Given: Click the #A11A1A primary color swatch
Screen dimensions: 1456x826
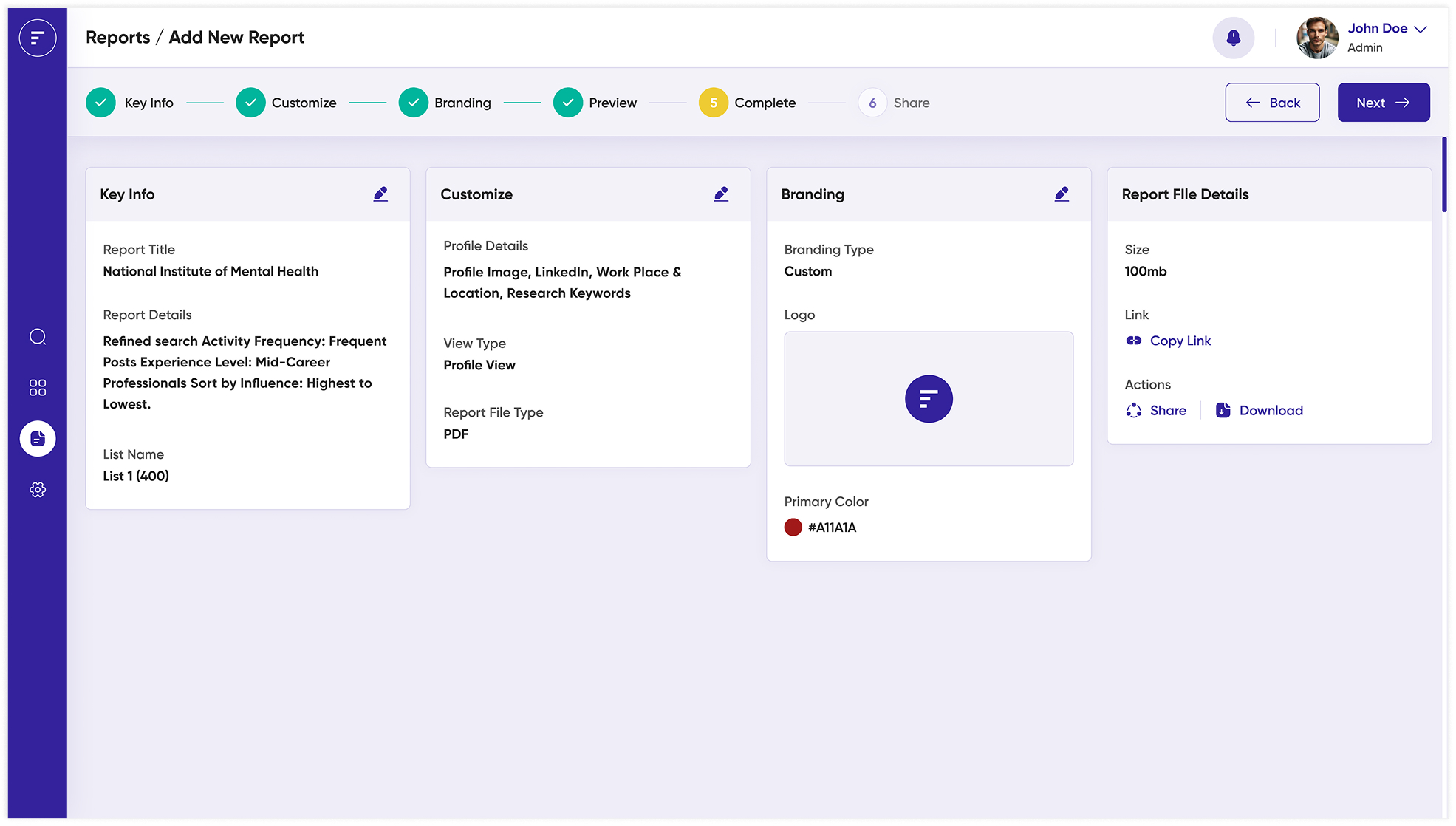Looking at the screenshot, I should (793, 527).
